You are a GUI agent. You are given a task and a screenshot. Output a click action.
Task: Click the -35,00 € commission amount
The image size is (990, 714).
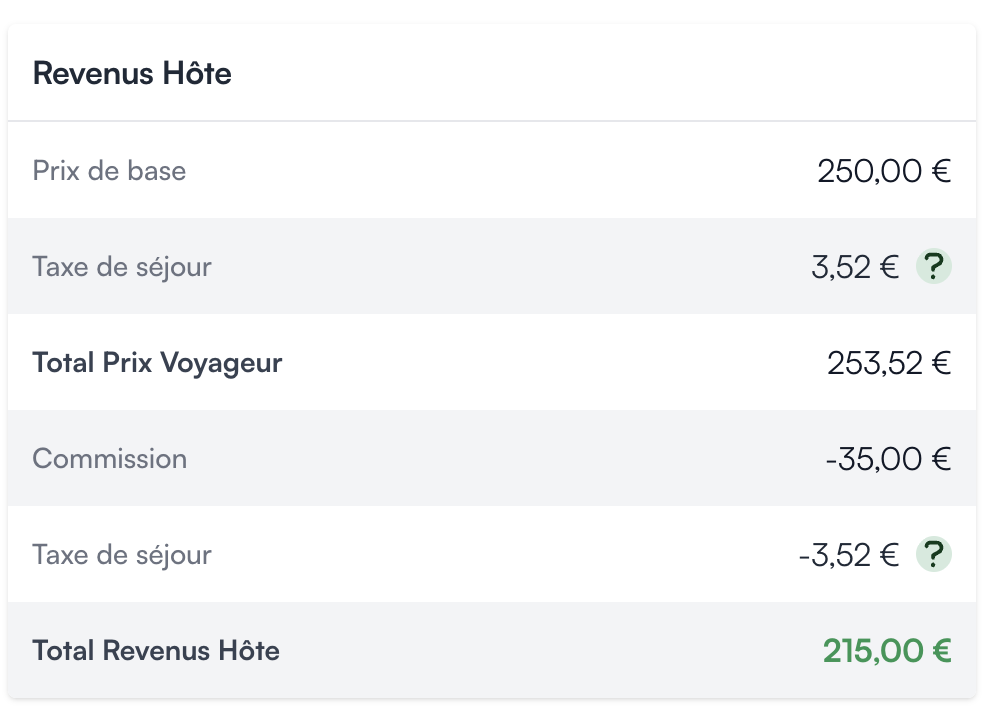[888, 459]
